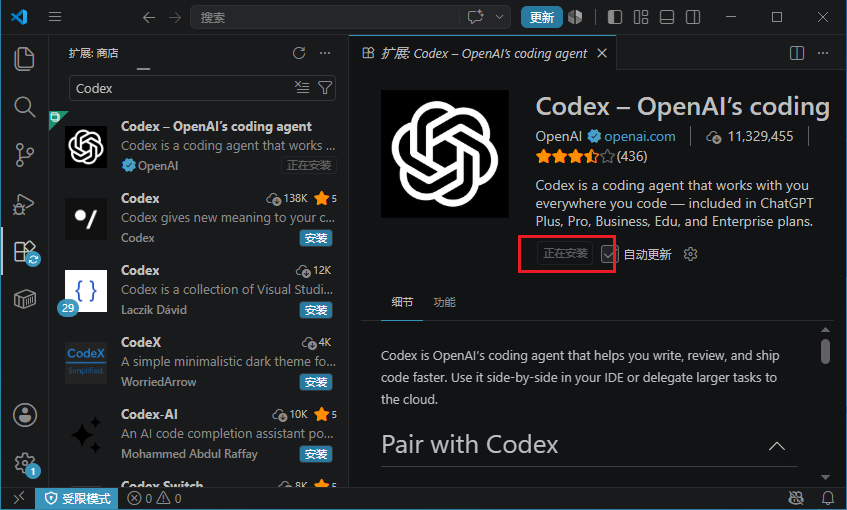Click the VS Code logo icon
This screenshot has width=847, height=510.
[x=19, y=17]
